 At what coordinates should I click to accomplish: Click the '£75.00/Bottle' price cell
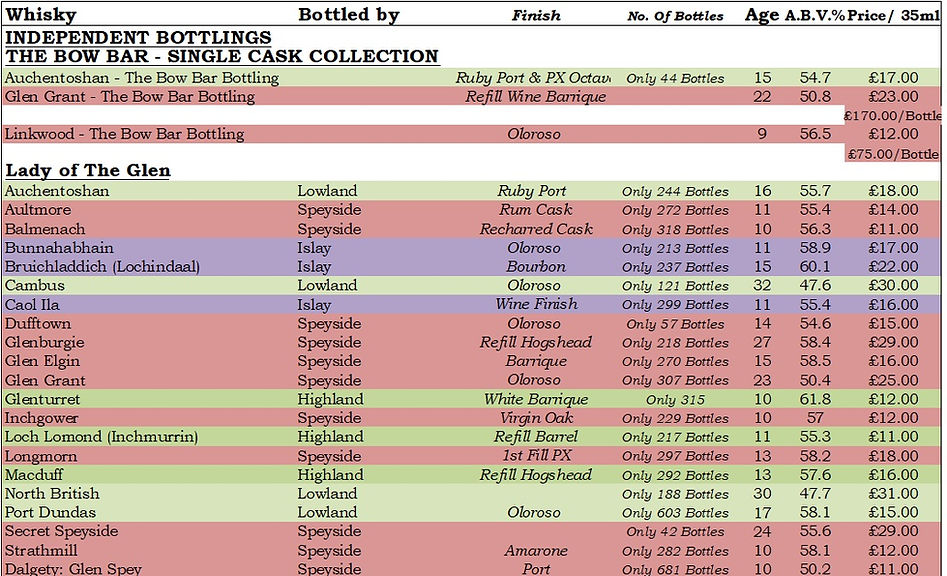[893, 154]
